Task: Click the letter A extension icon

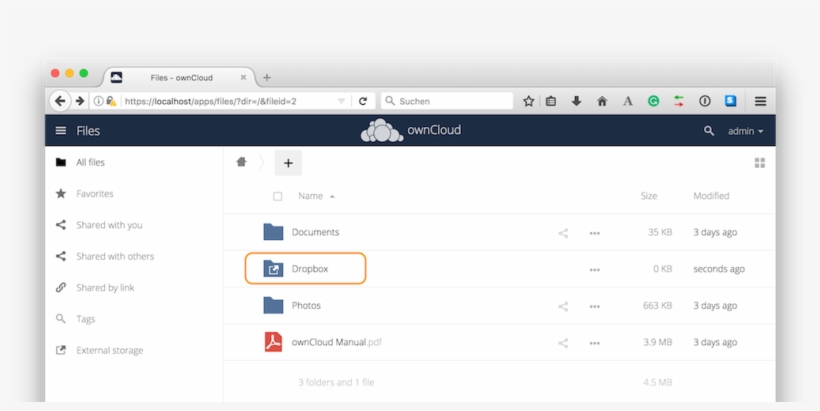Action: coord(628,101)
